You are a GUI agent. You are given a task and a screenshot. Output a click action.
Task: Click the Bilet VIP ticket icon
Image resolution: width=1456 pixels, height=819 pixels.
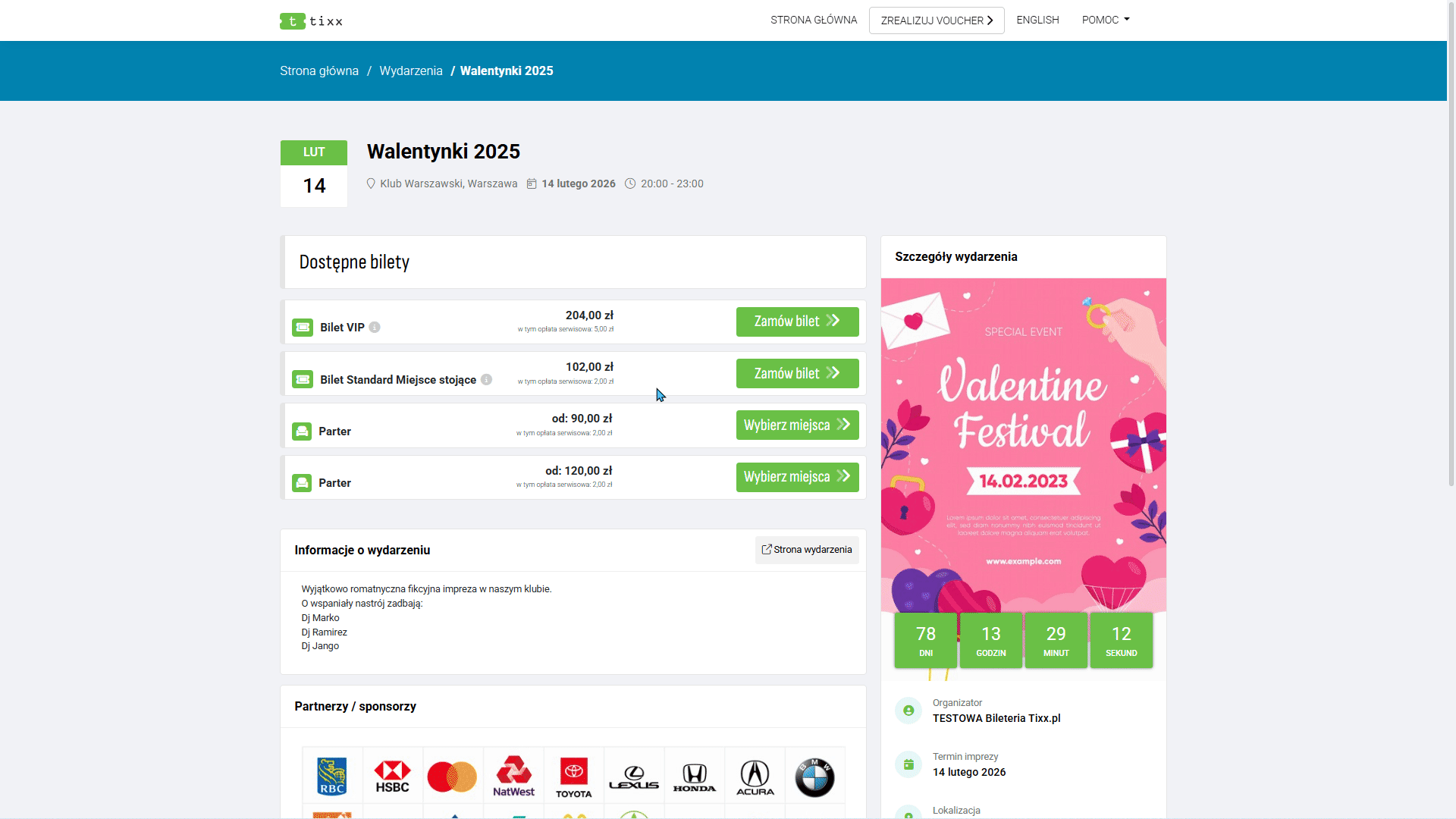pos(303,328)
